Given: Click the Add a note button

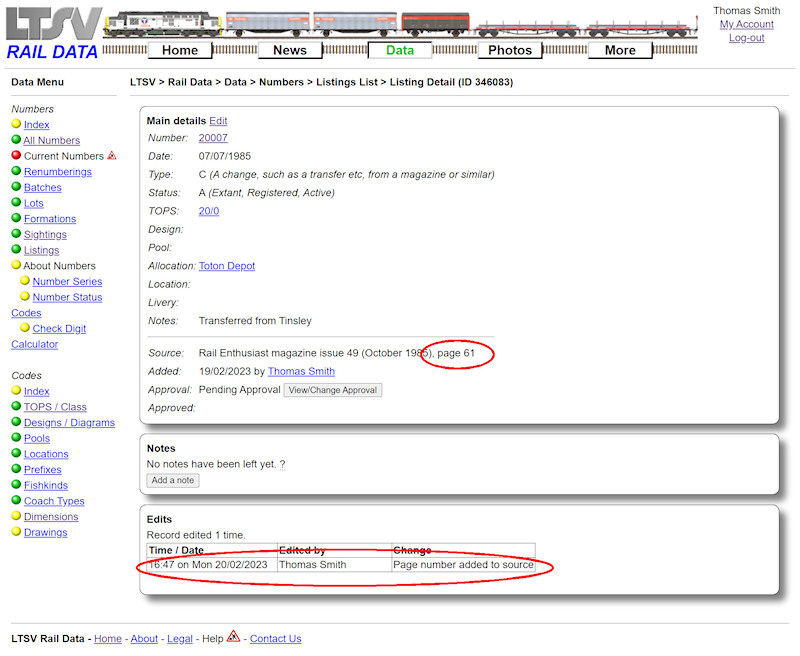Looking at the screenshot, I should click(172, 480).
